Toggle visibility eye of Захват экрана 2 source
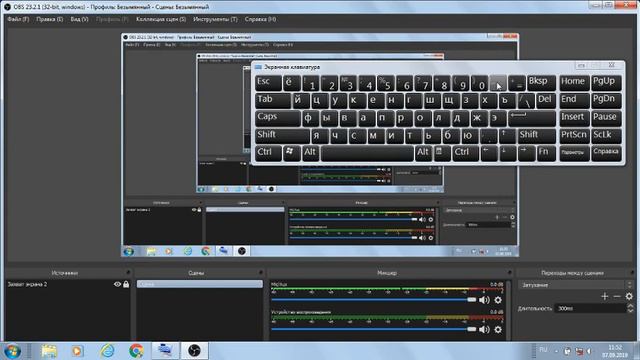The height and width of the screenshot is (360, 640). [x=117, y=284]
